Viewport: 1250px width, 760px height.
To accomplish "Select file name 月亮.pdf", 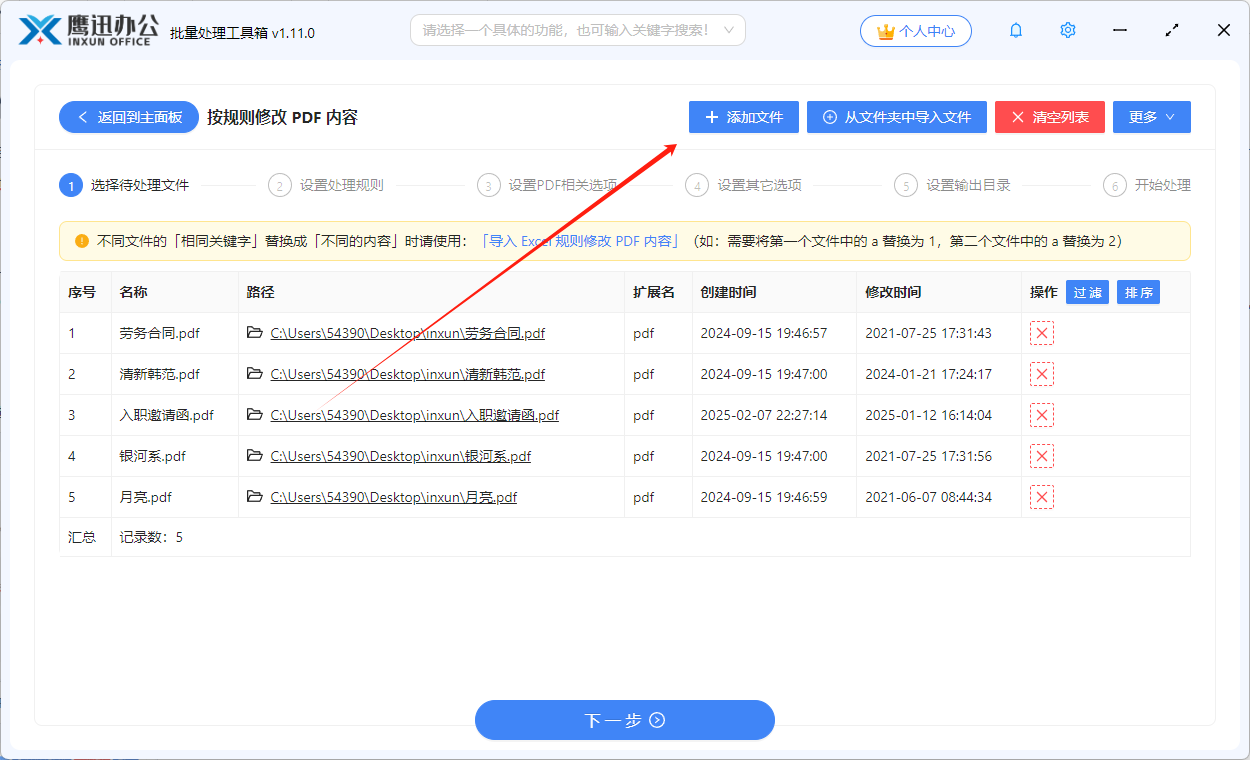I will [x=145, y=497].
